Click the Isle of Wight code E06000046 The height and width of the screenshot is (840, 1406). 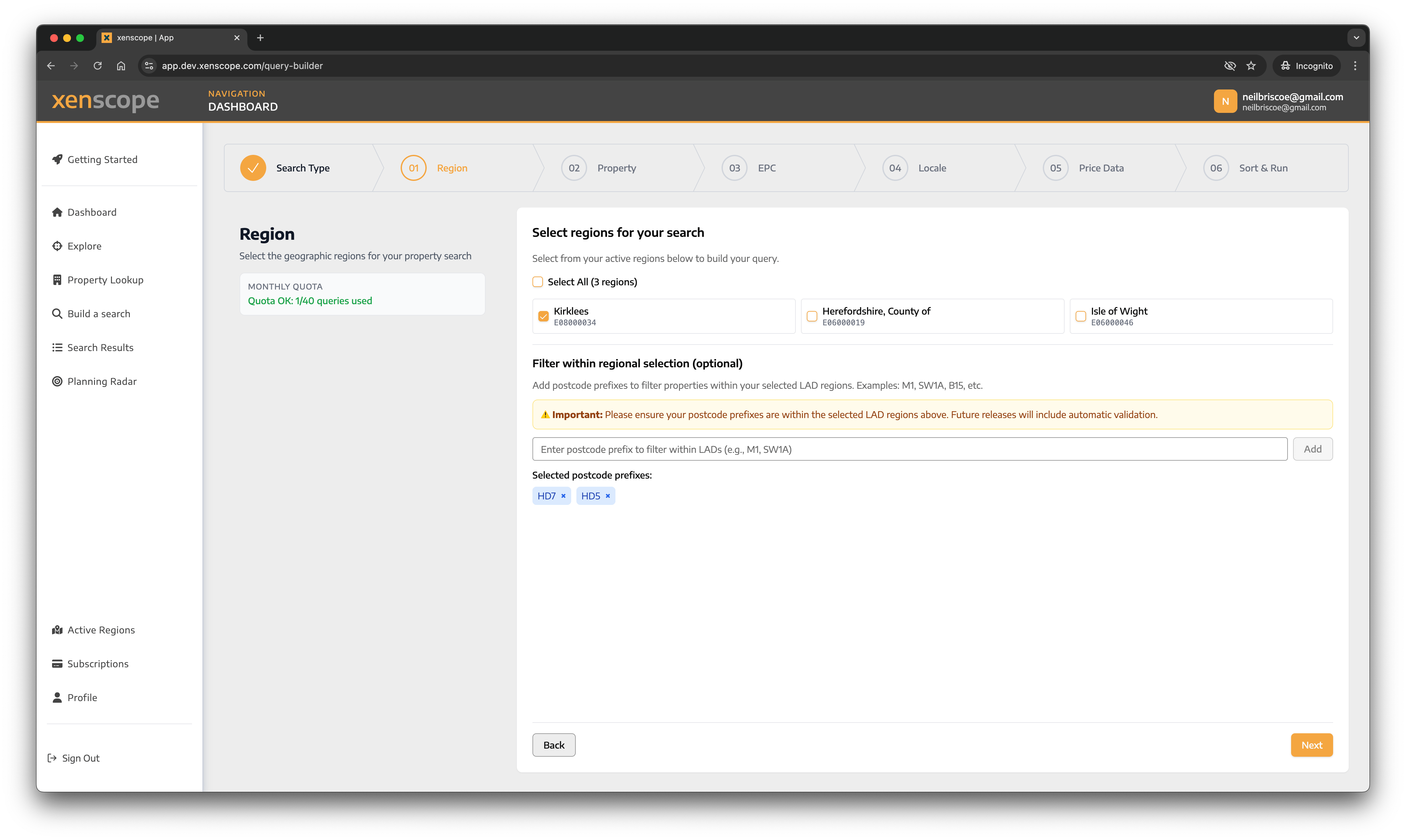(x=1112, y=323)
